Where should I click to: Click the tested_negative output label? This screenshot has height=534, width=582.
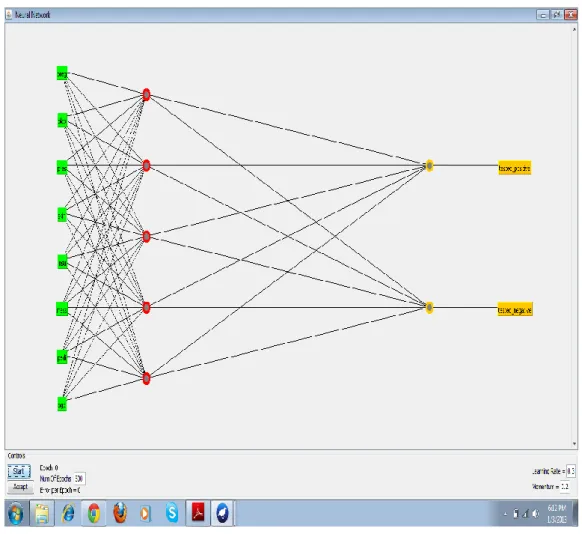click(x=515, y=309)
